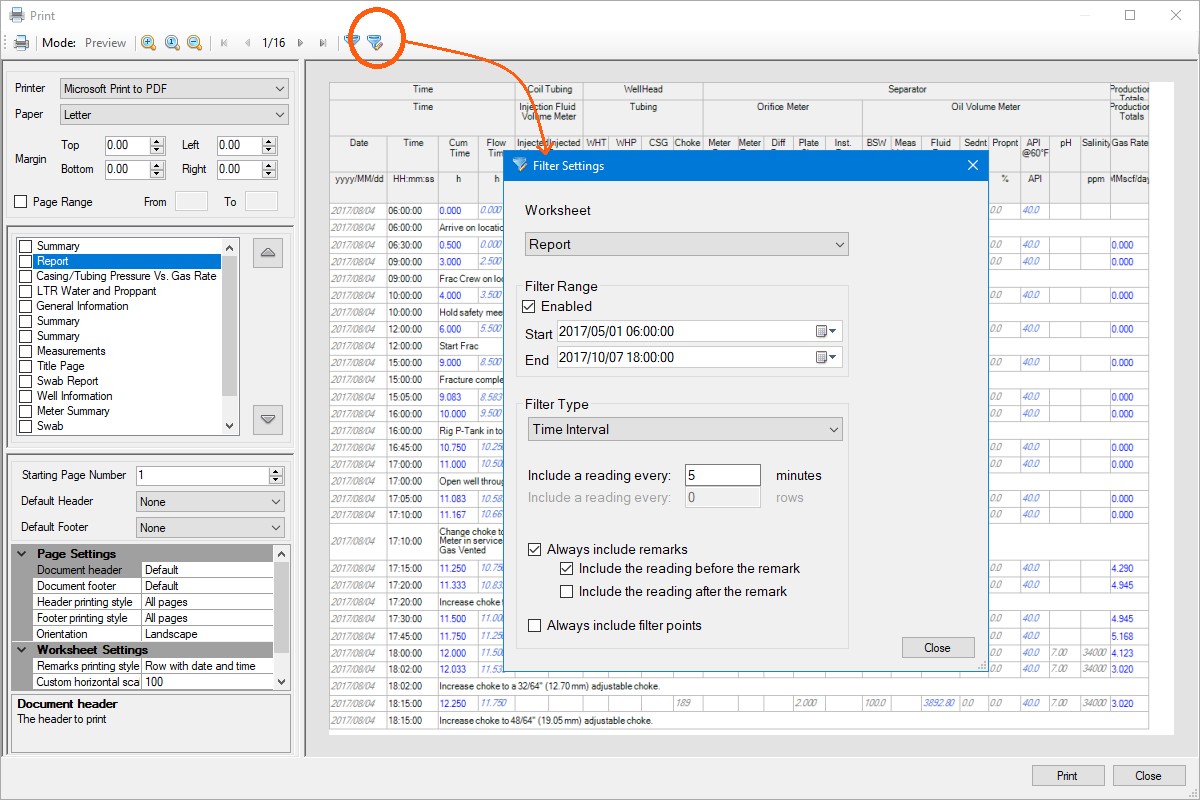This screenshot has width=1200, height=800.
Task: Go to the previous page
Action: click(247, 43)
